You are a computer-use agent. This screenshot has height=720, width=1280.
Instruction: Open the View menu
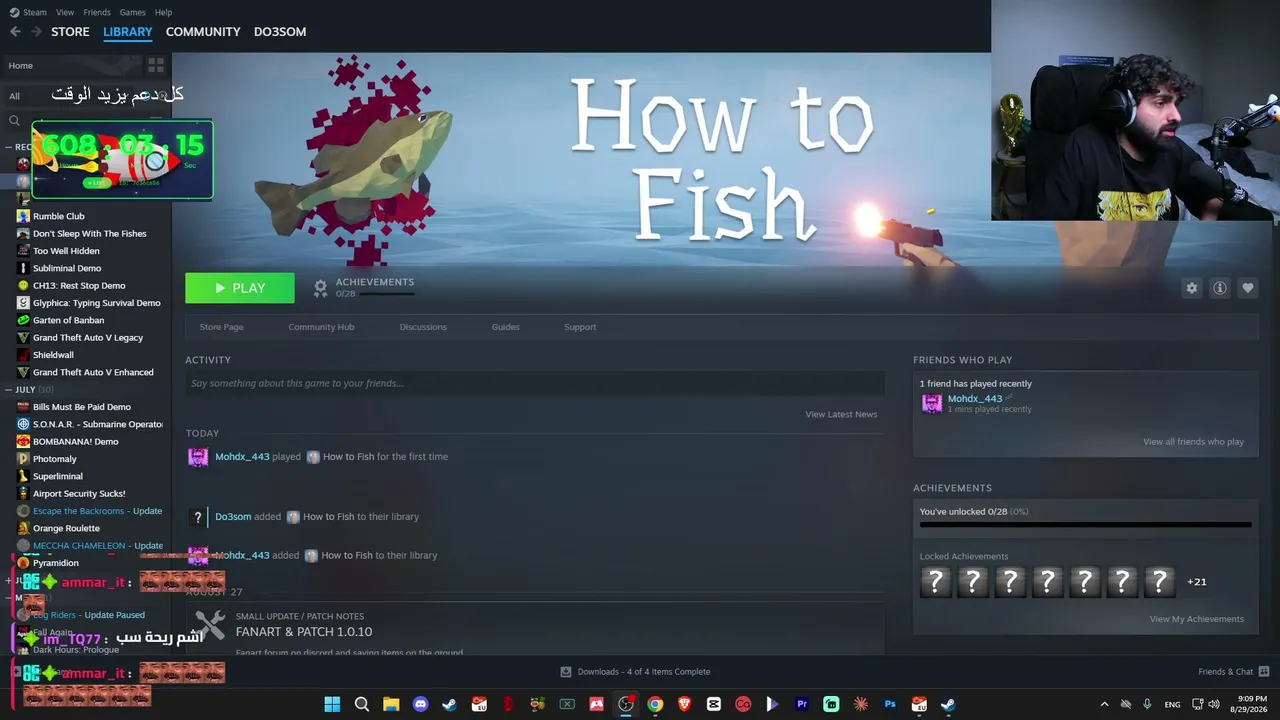[x=65, y=12]
